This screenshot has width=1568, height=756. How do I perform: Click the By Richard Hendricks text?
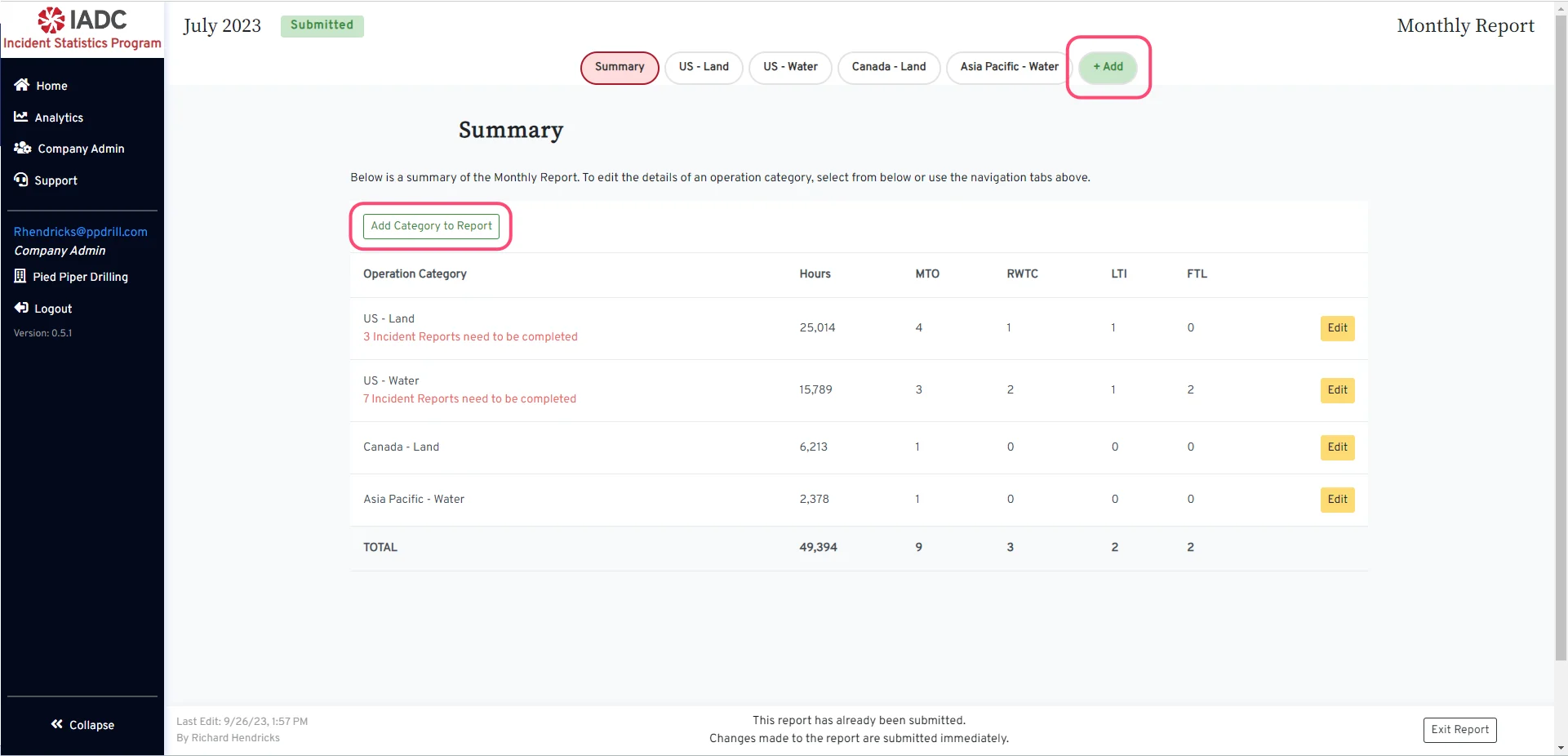228,738
